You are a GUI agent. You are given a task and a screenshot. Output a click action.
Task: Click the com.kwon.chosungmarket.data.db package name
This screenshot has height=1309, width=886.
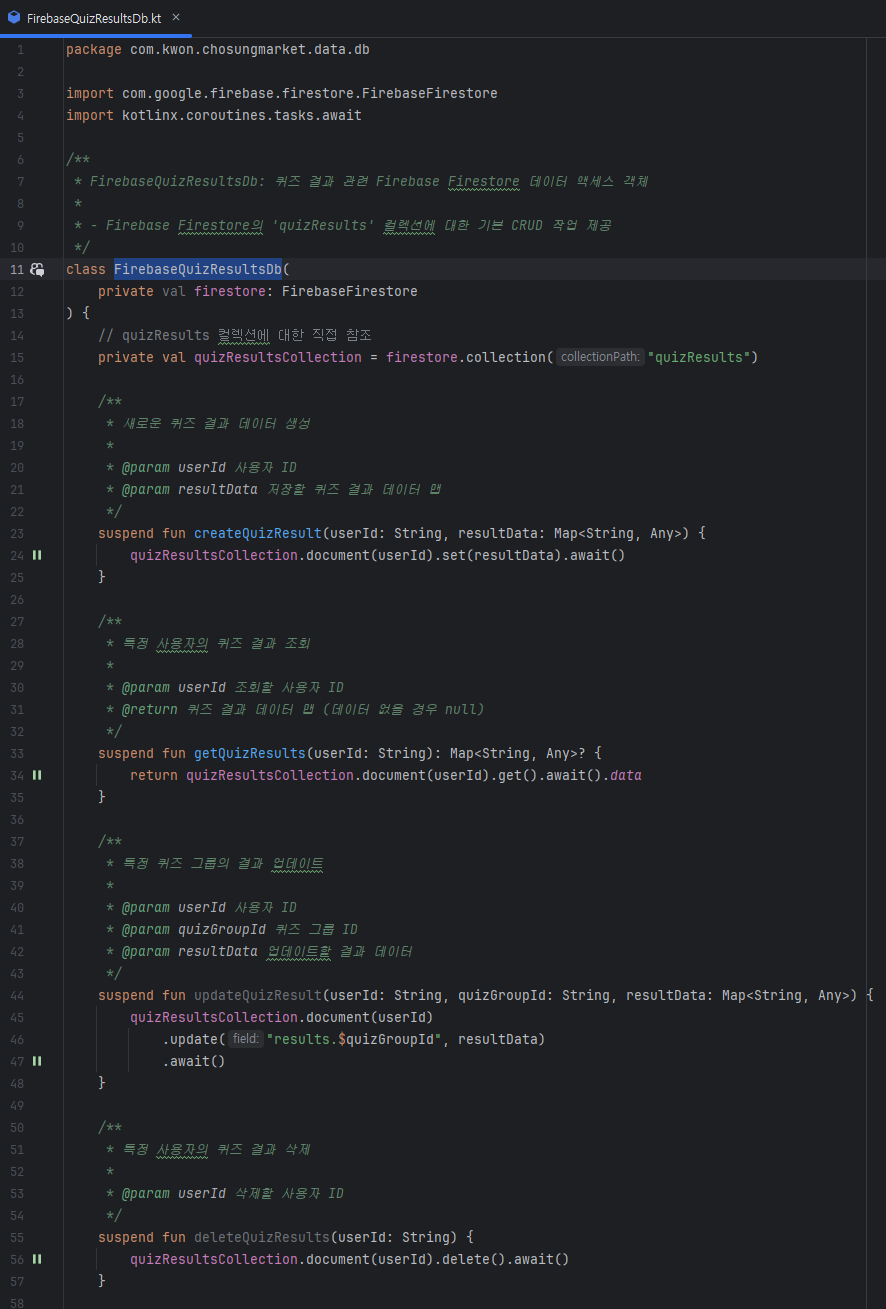[250, 49]
